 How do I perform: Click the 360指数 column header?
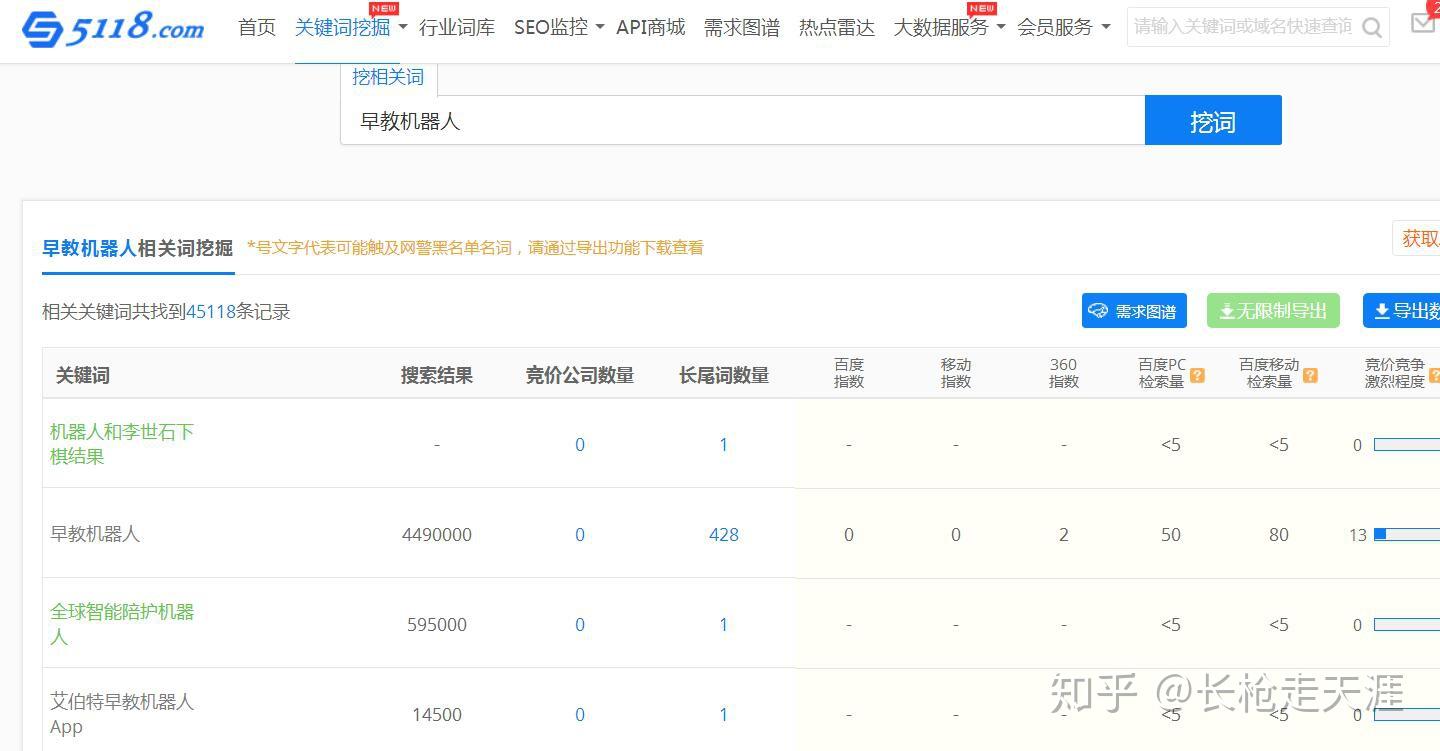(1064, 373)
